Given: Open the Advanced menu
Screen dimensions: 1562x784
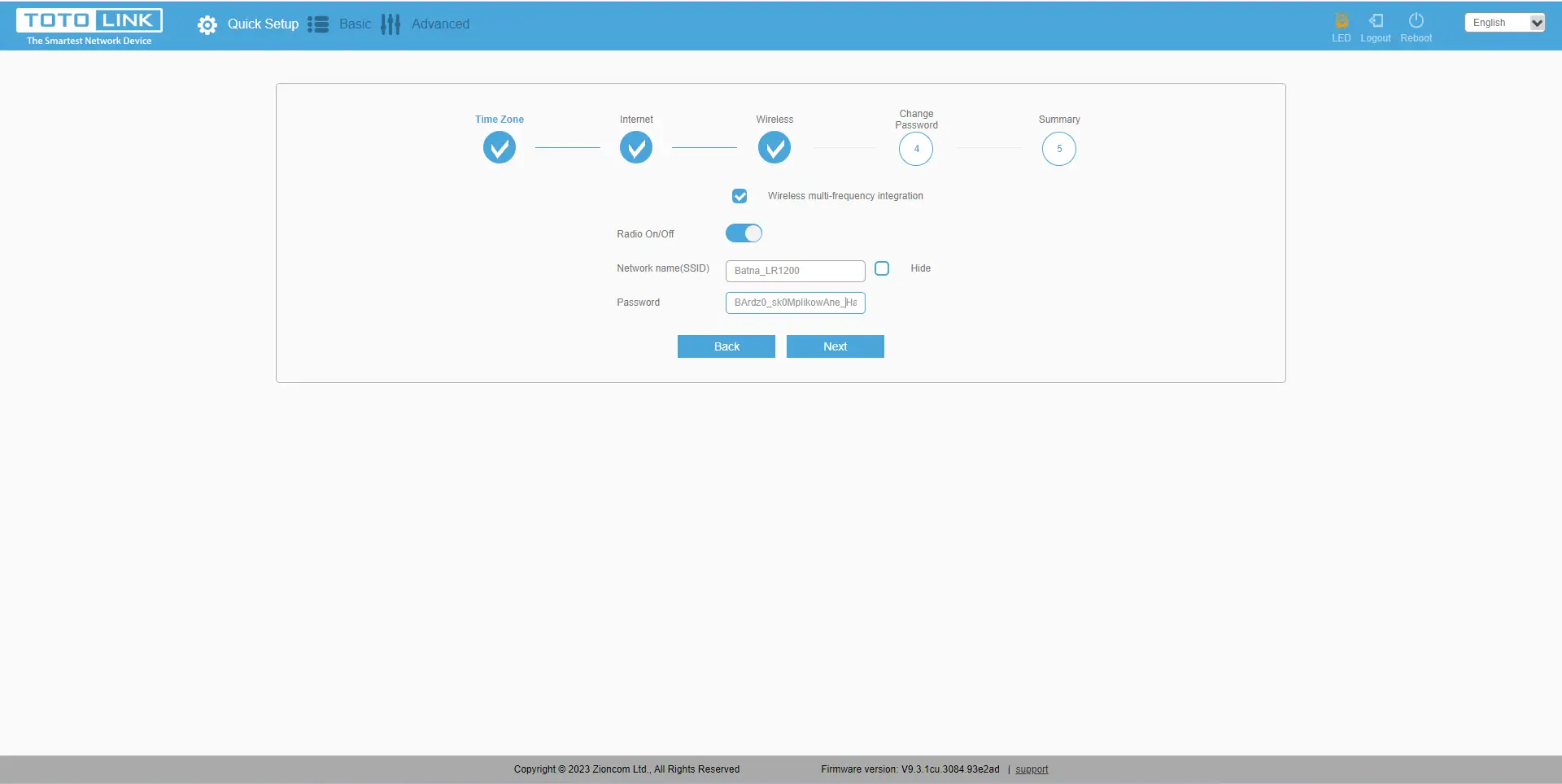Looking at the screenshot, I should click(440, 24).
